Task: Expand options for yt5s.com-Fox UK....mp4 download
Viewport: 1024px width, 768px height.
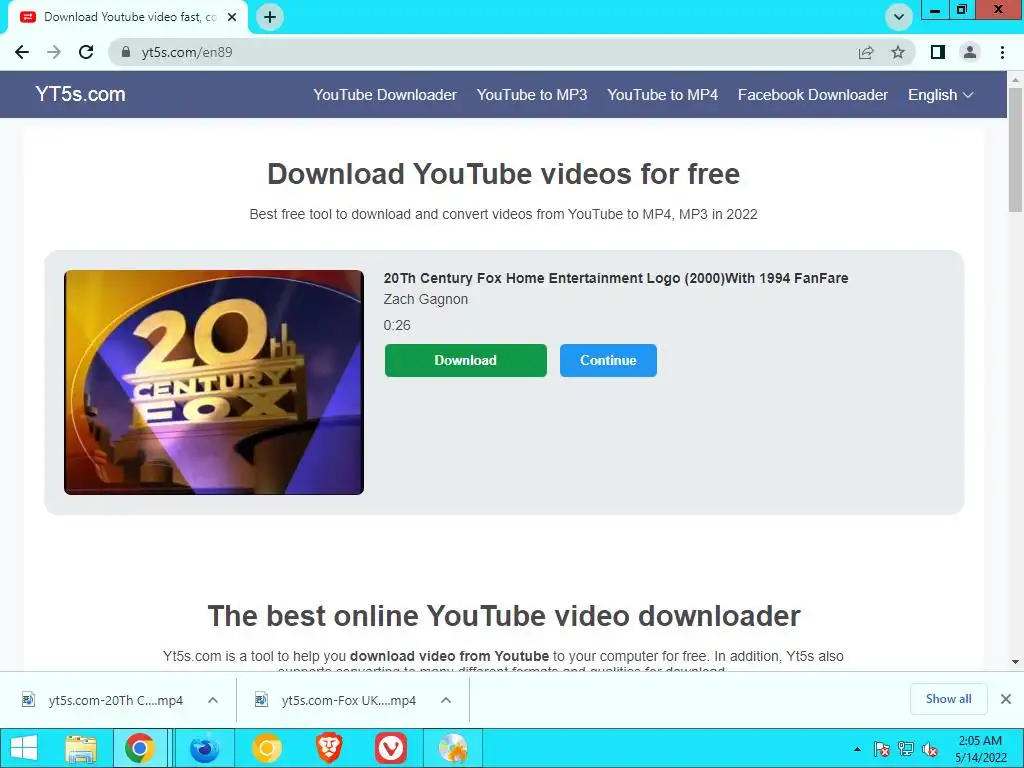Action: click(x=446, y=700)
